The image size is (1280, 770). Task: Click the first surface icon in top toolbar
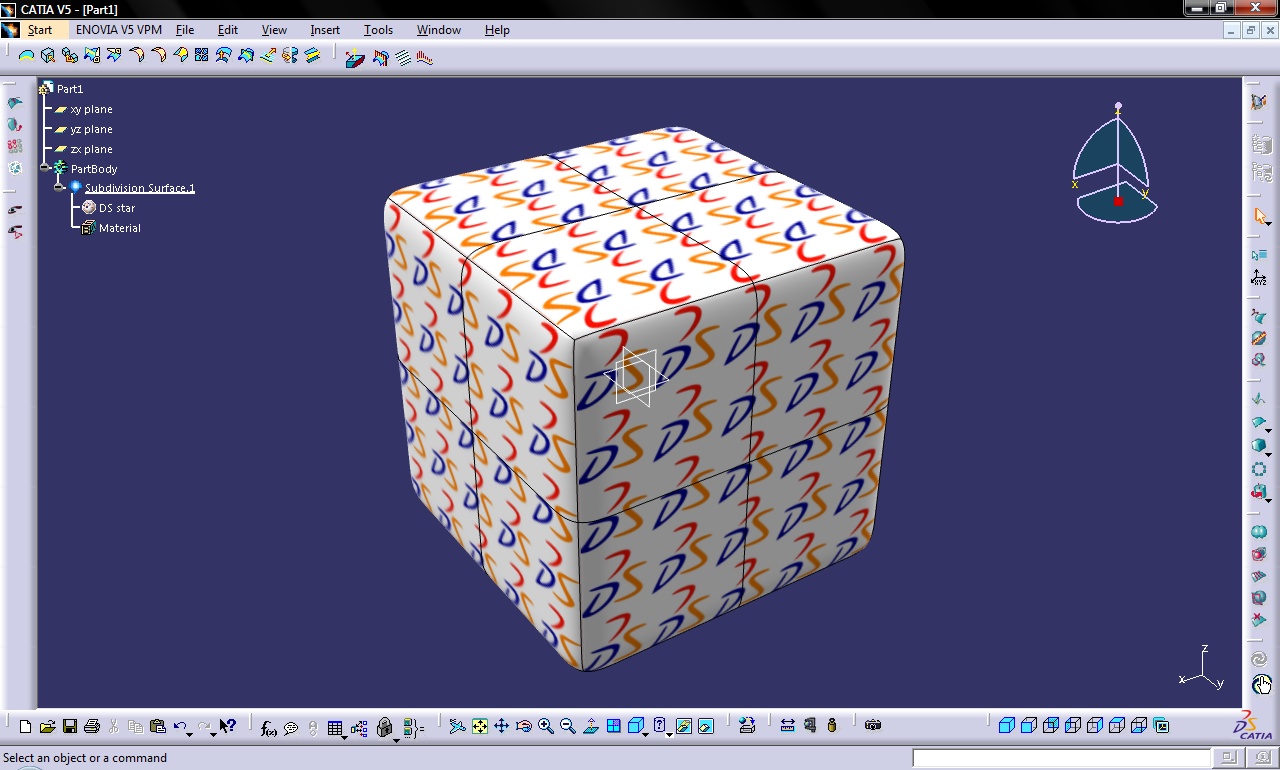point(27,56)
